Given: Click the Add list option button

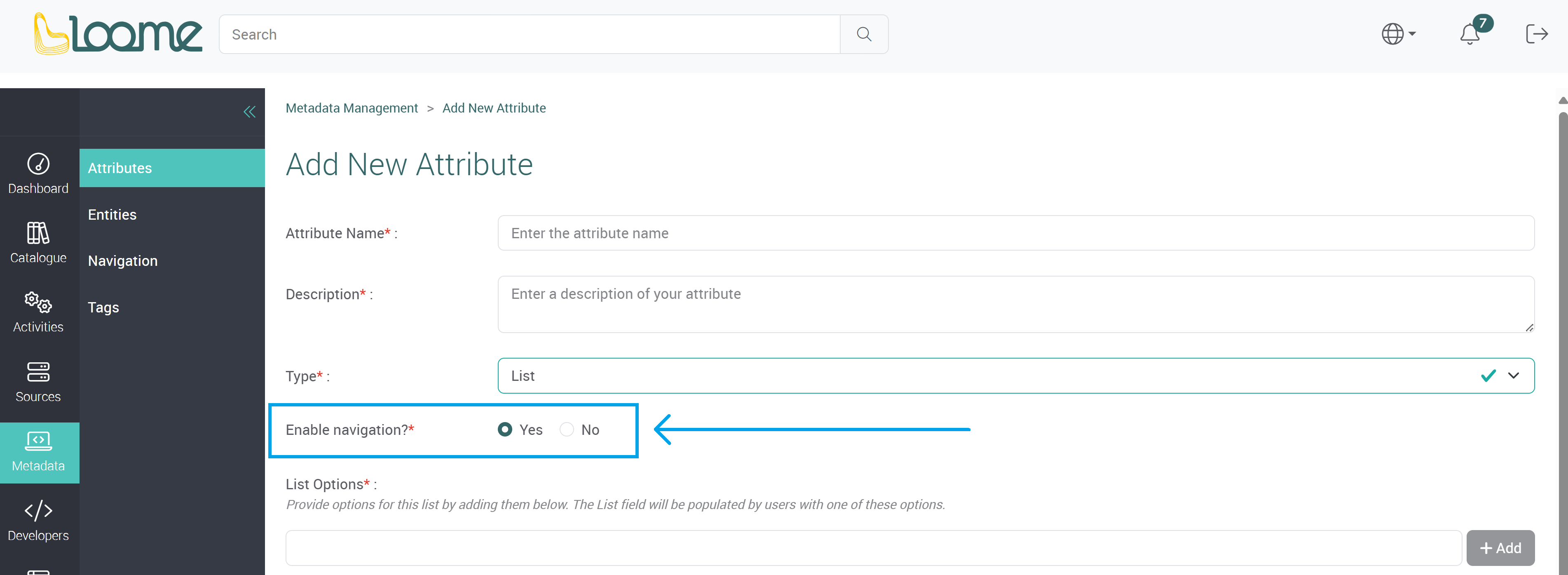Looking at the screenshot, I should pos(1500,548).
